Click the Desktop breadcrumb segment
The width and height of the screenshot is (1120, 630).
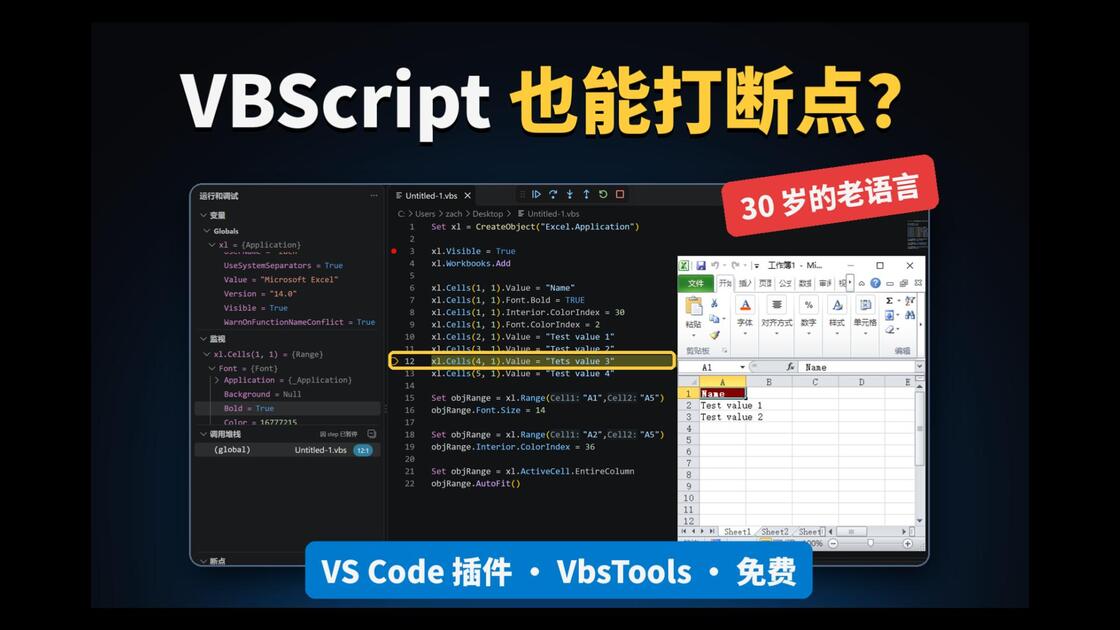(488, 214)
